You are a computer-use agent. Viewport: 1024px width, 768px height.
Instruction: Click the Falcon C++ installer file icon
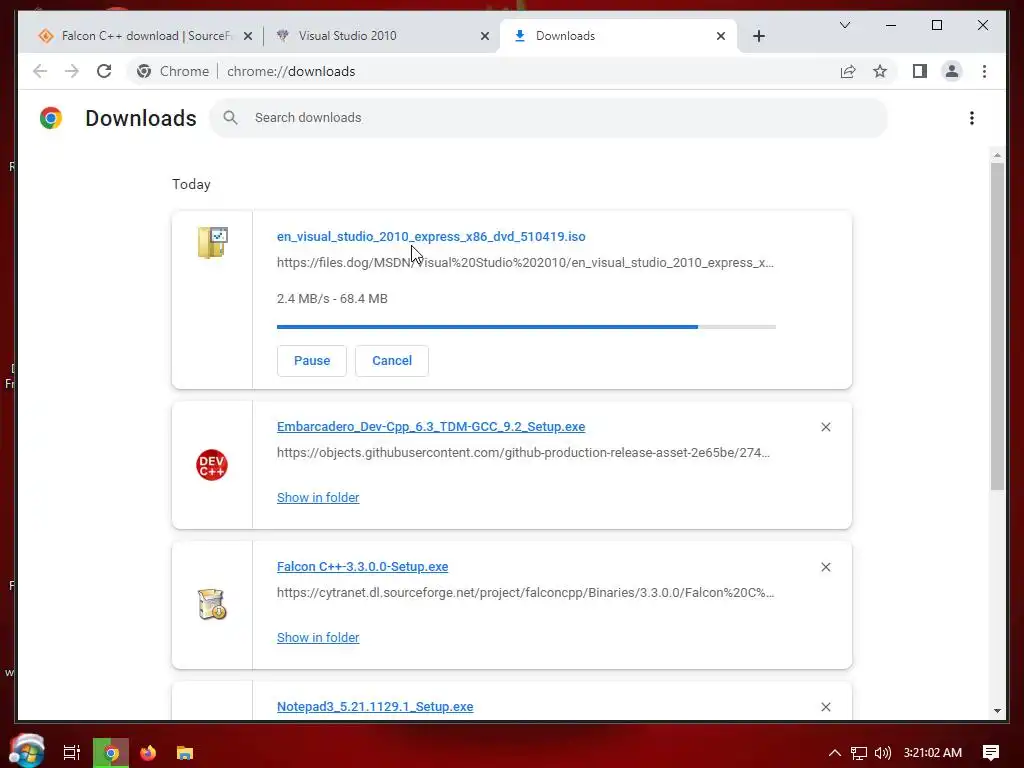click(x=212, y=604)
